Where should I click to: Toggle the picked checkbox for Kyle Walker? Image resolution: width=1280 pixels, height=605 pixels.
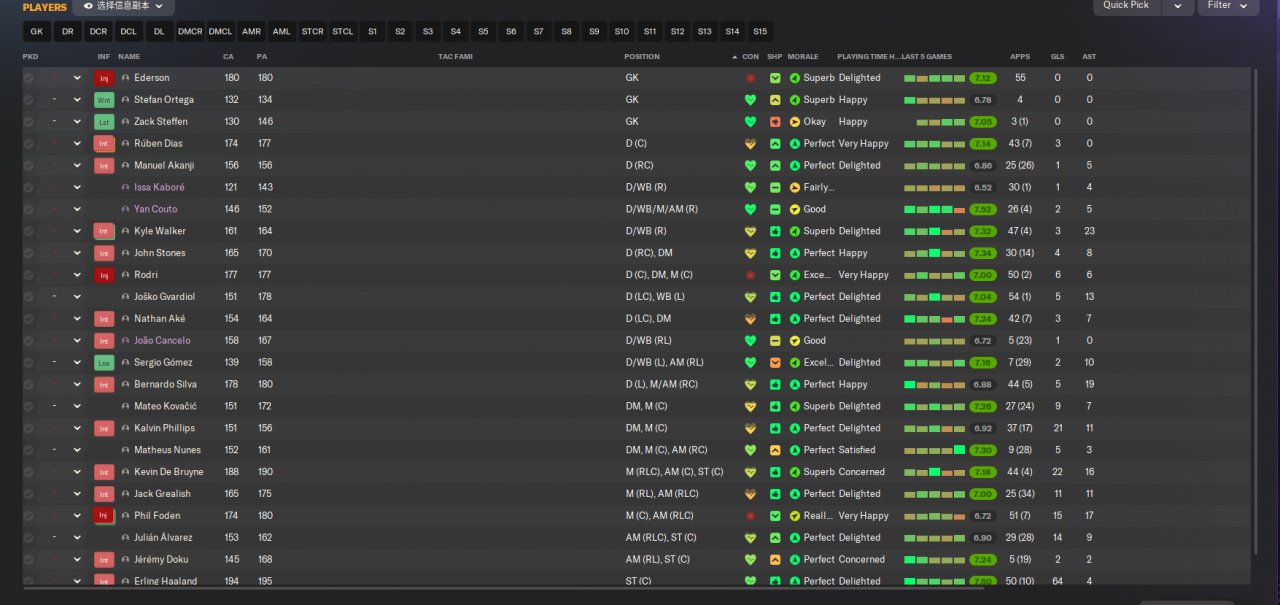(29, 231)
